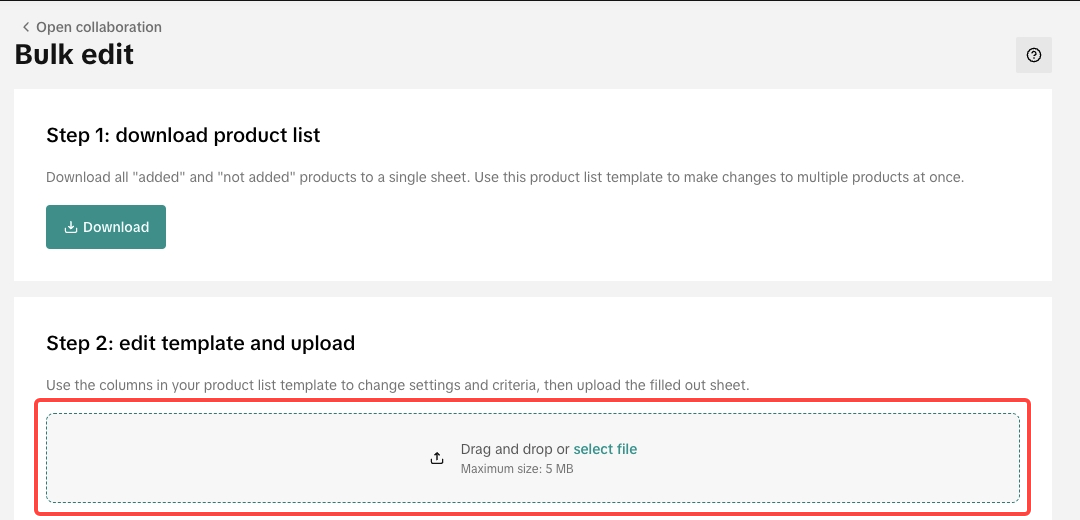Open file picker via select file link
Viewport: 1080px width, 520px height.
(x=605, y=449)
